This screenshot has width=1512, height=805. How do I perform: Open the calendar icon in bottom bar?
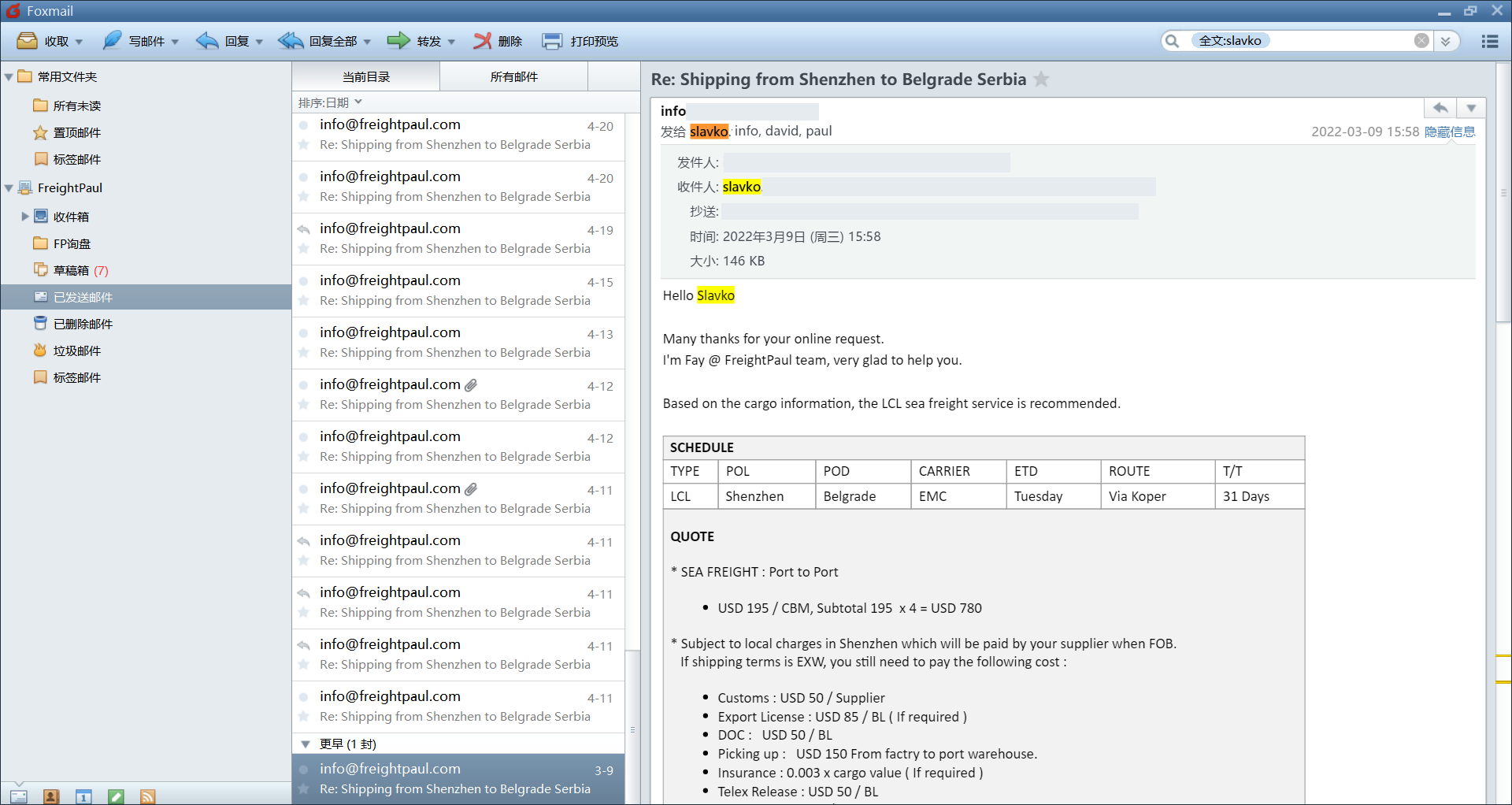(83, 796)
